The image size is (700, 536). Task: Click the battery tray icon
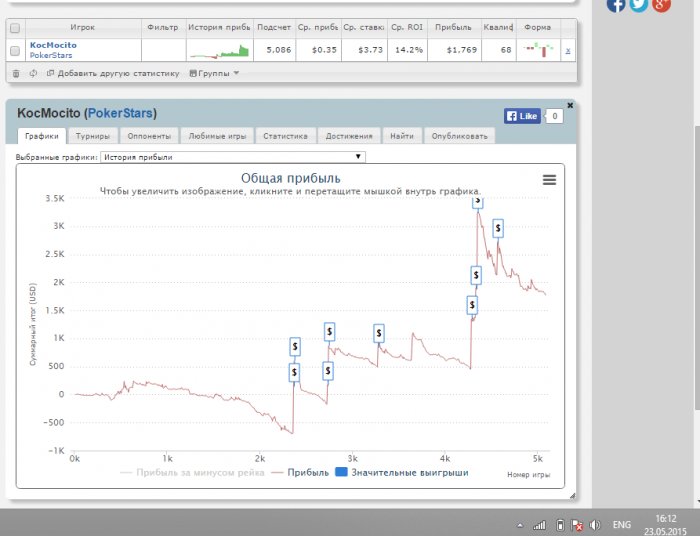560,525
